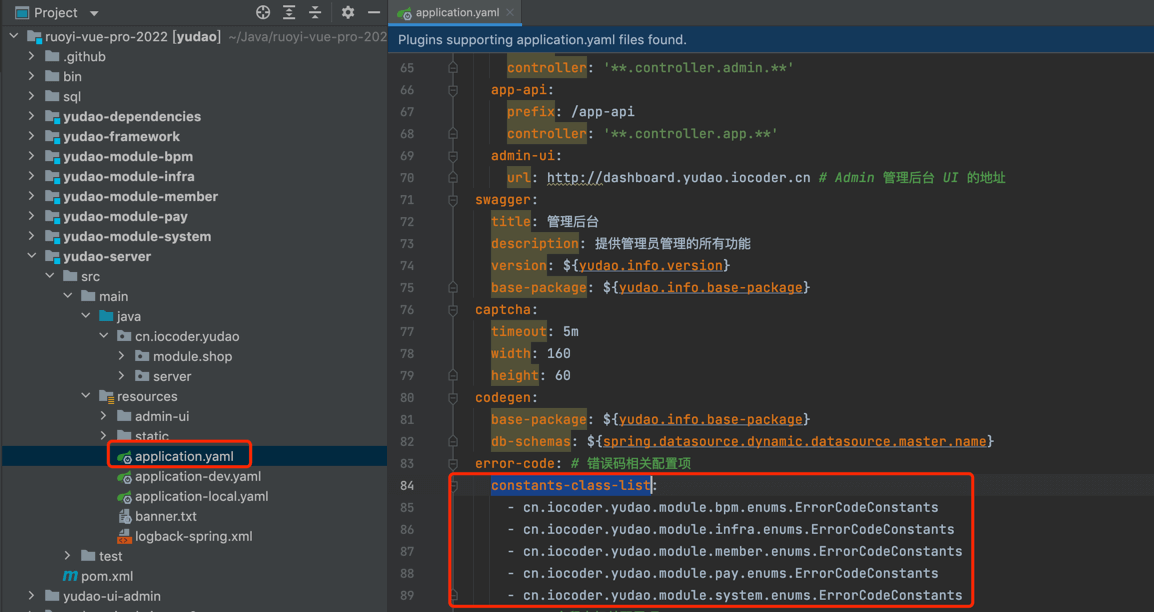Image resolution: width=1154 pixels, height=612 pixels.
Task: Hide the Project panel with minus icon
Action: [x=373, y=13]
